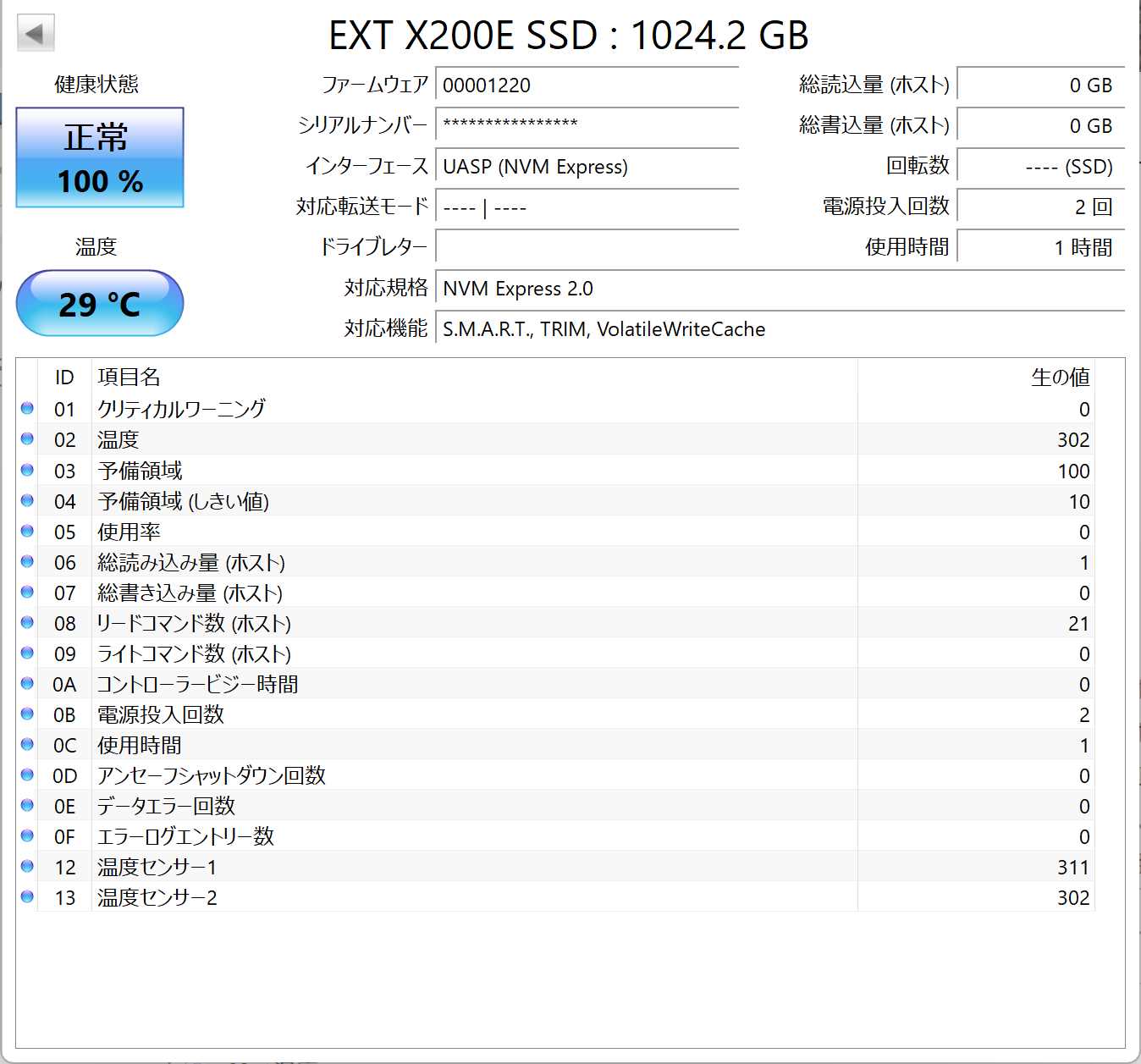The width and height of the screenshot is (1141, 1064).
Task: Click the status dot for ID 09
Action: 27,653
